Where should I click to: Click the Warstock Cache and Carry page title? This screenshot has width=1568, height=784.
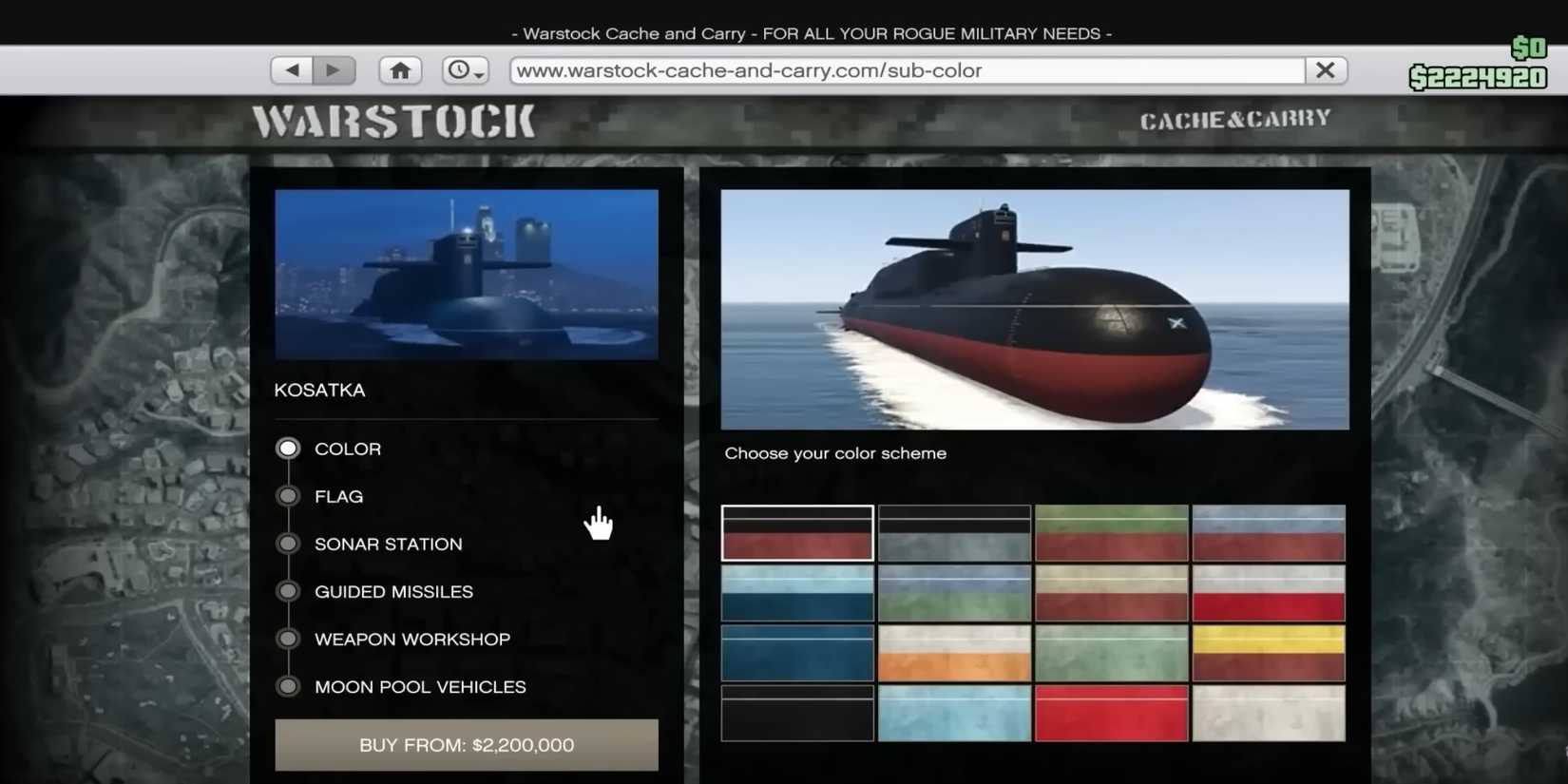[812, 33]
